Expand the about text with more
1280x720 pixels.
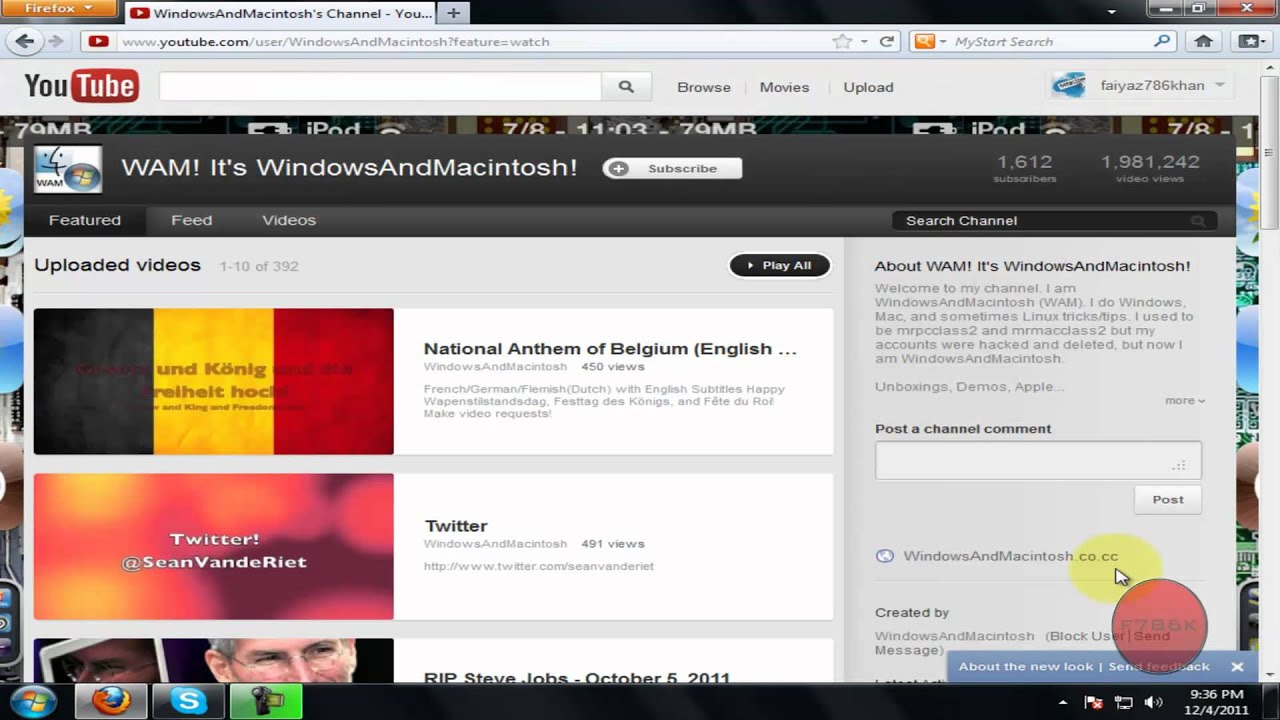click(1185, 400)
